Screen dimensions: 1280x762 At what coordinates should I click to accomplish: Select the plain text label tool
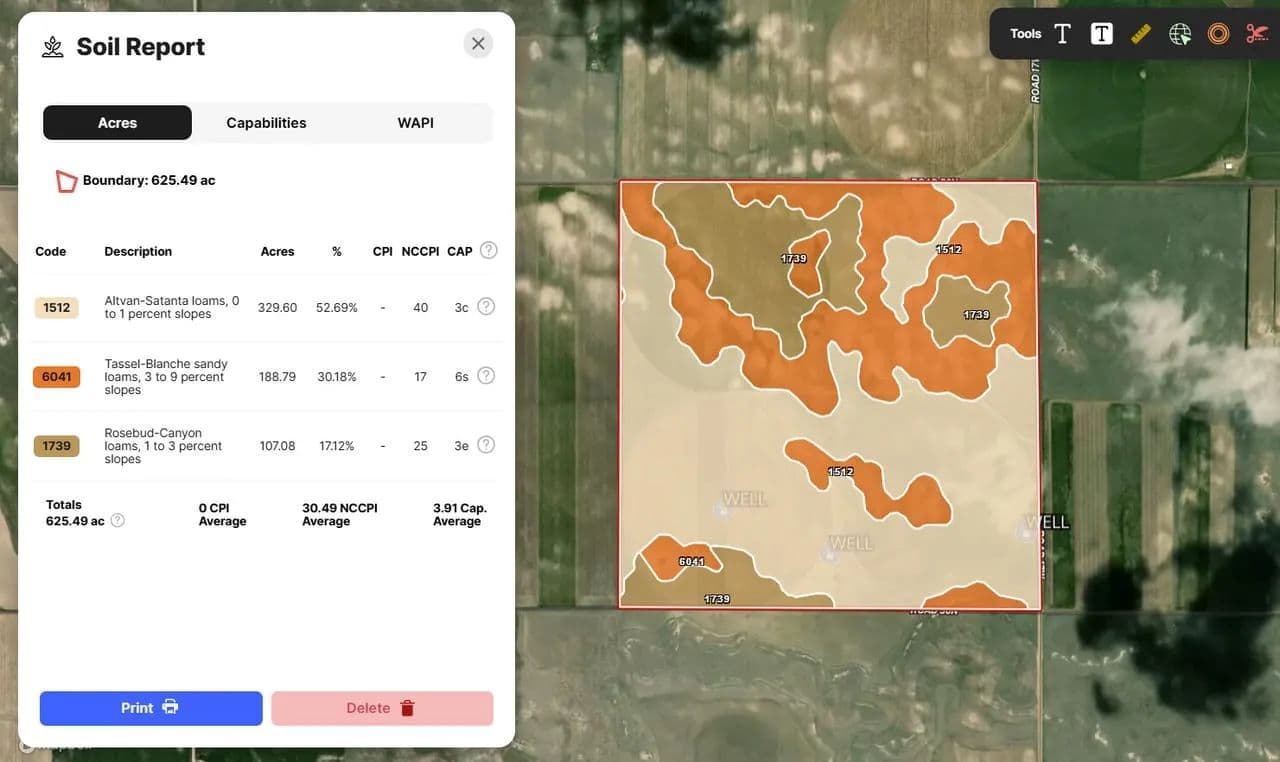coord(1062,34)
